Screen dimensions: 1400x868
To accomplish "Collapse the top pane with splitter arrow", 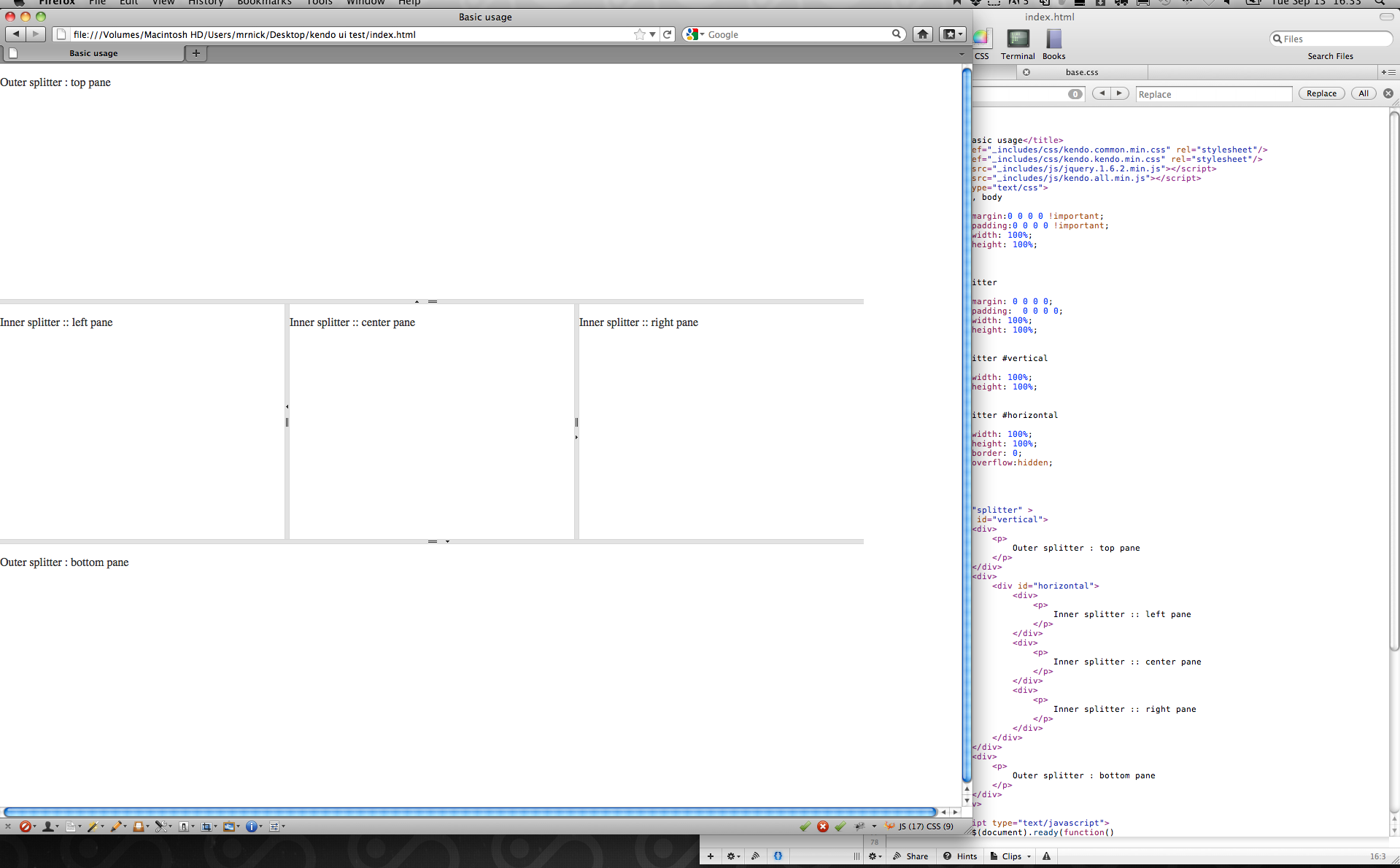I will 417,301.
